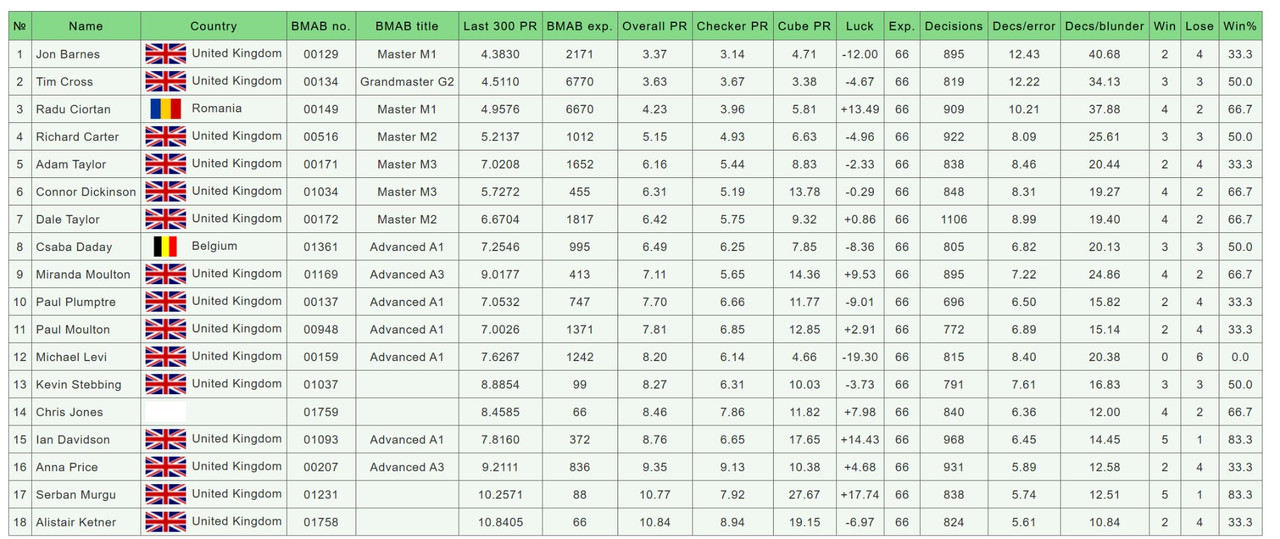The image size is (1280, 539).
Task: Click Luck value -19.30
Action: click(860, 357)
